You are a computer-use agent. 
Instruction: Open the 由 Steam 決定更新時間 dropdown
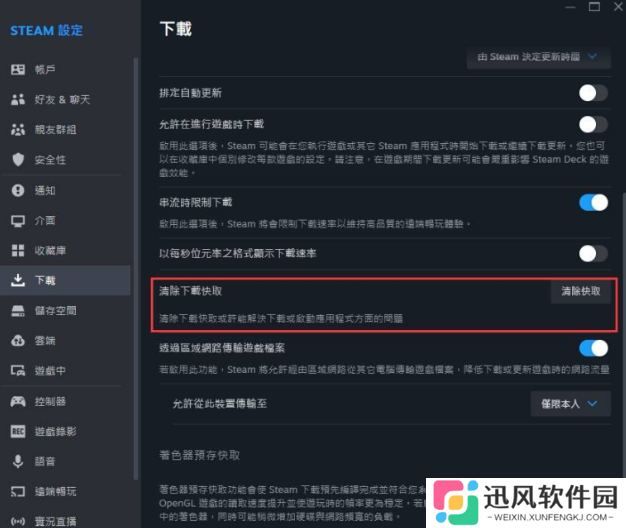pos(539,57)
